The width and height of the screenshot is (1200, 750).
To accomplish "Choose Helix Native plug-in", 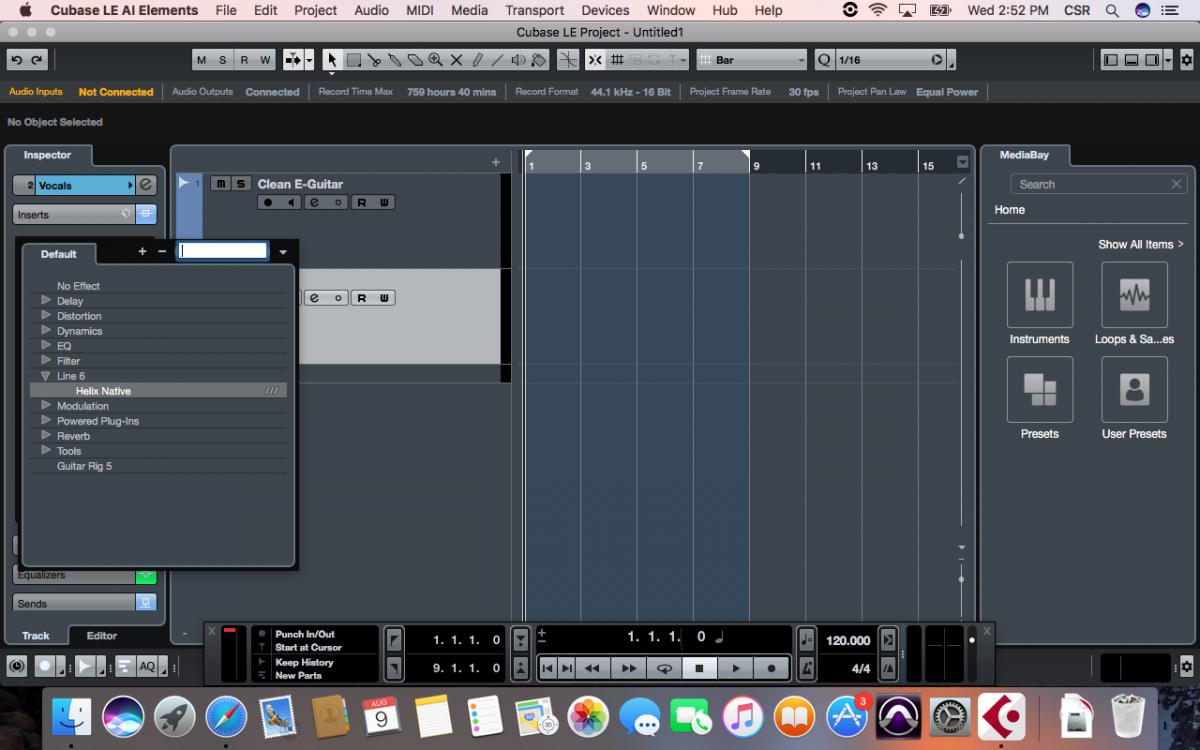I will click(x=103, y=391).
